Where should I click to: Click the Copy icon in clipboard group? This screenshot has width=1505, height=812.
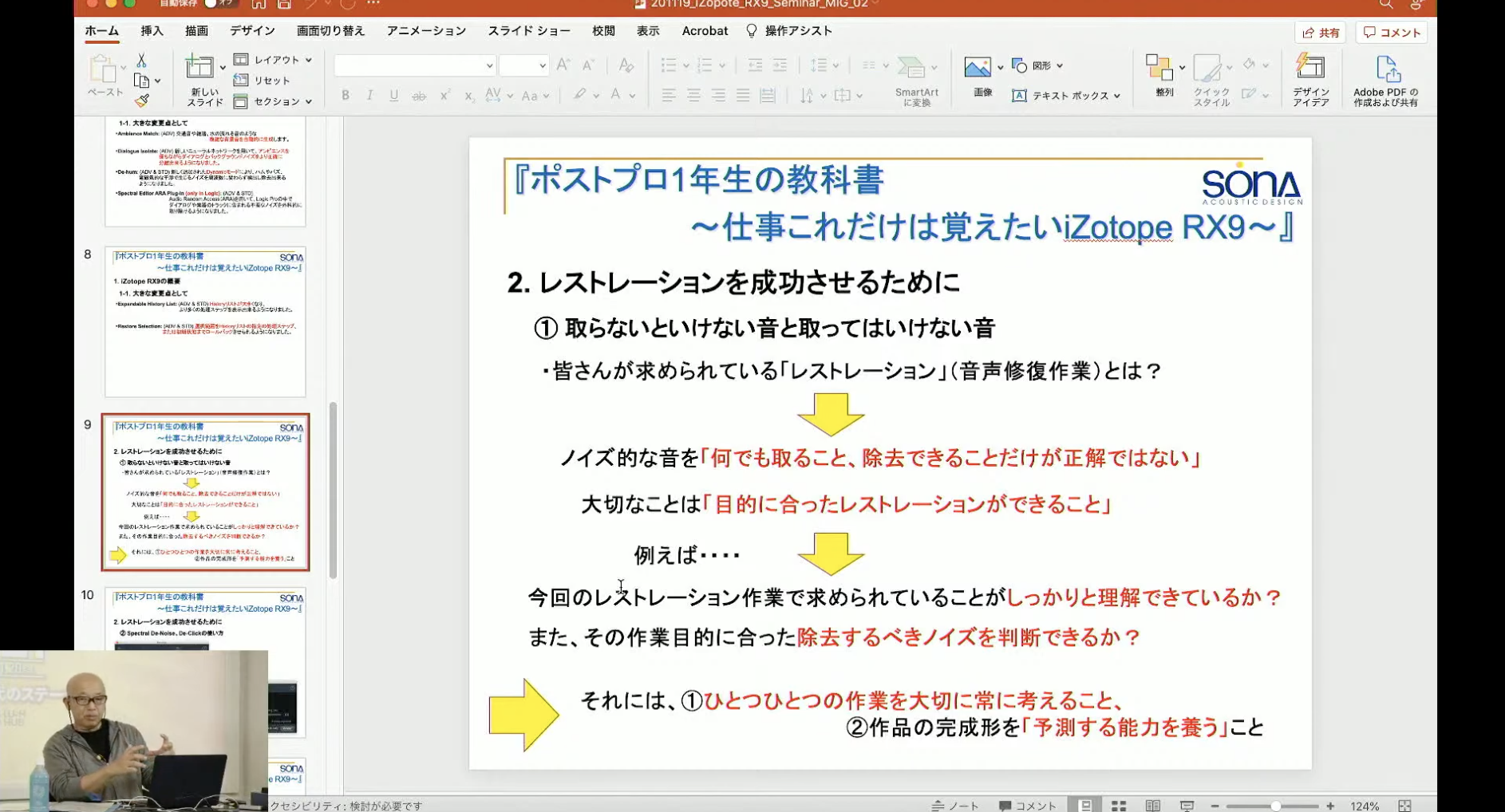click(142, 81)
